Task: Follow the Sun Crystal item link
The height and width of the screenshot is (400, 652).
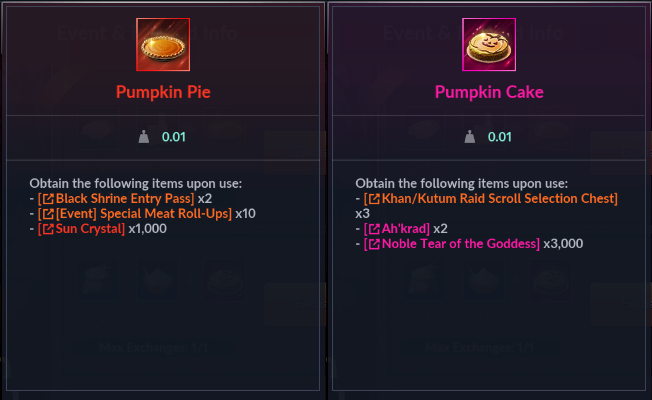Action: point(88,229)
